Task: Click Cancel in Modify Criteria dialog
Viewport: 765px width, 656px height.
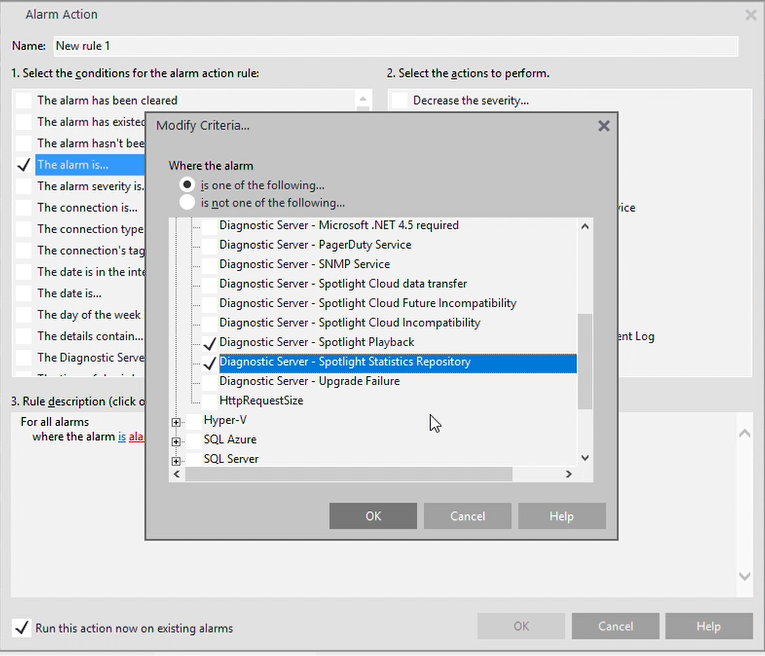Action: [x=467, y=516]
